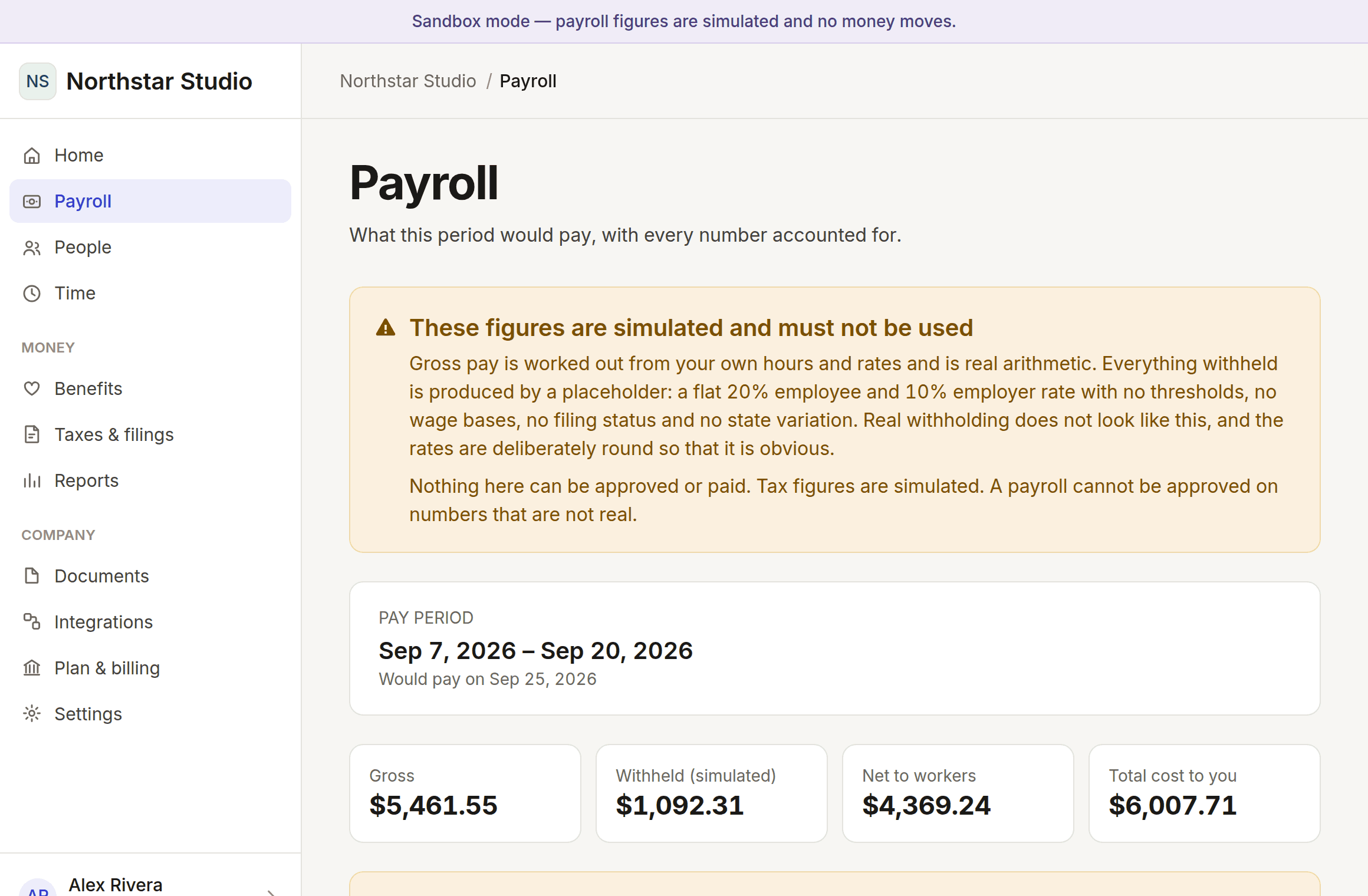Screen dimensions: 1368x896
Task: Open Time tracking from the sidebar
Action: click(150, 294)
